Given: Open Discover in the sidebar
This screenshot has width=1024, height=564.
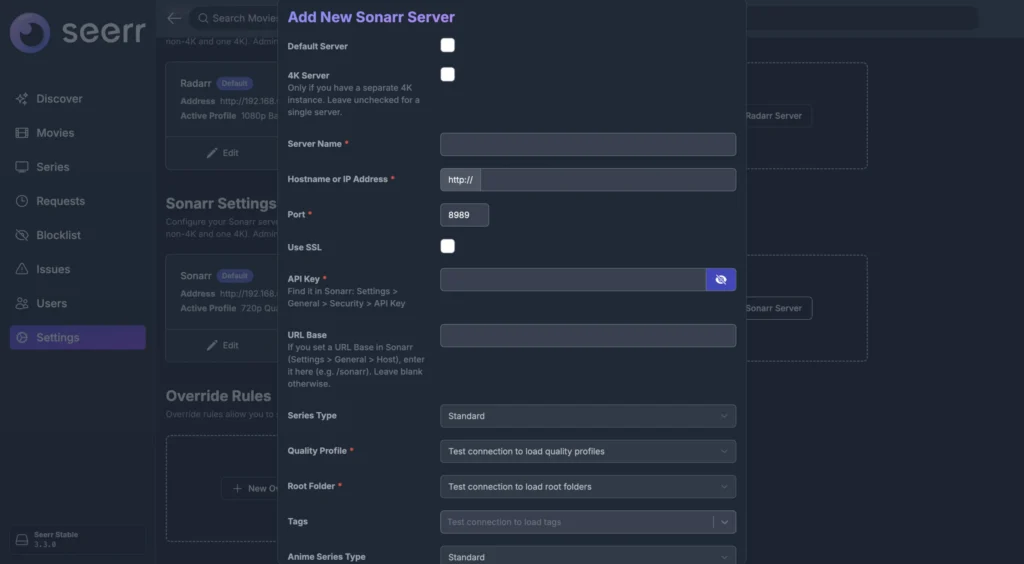Looking at the screenshot, I should 78,99.
